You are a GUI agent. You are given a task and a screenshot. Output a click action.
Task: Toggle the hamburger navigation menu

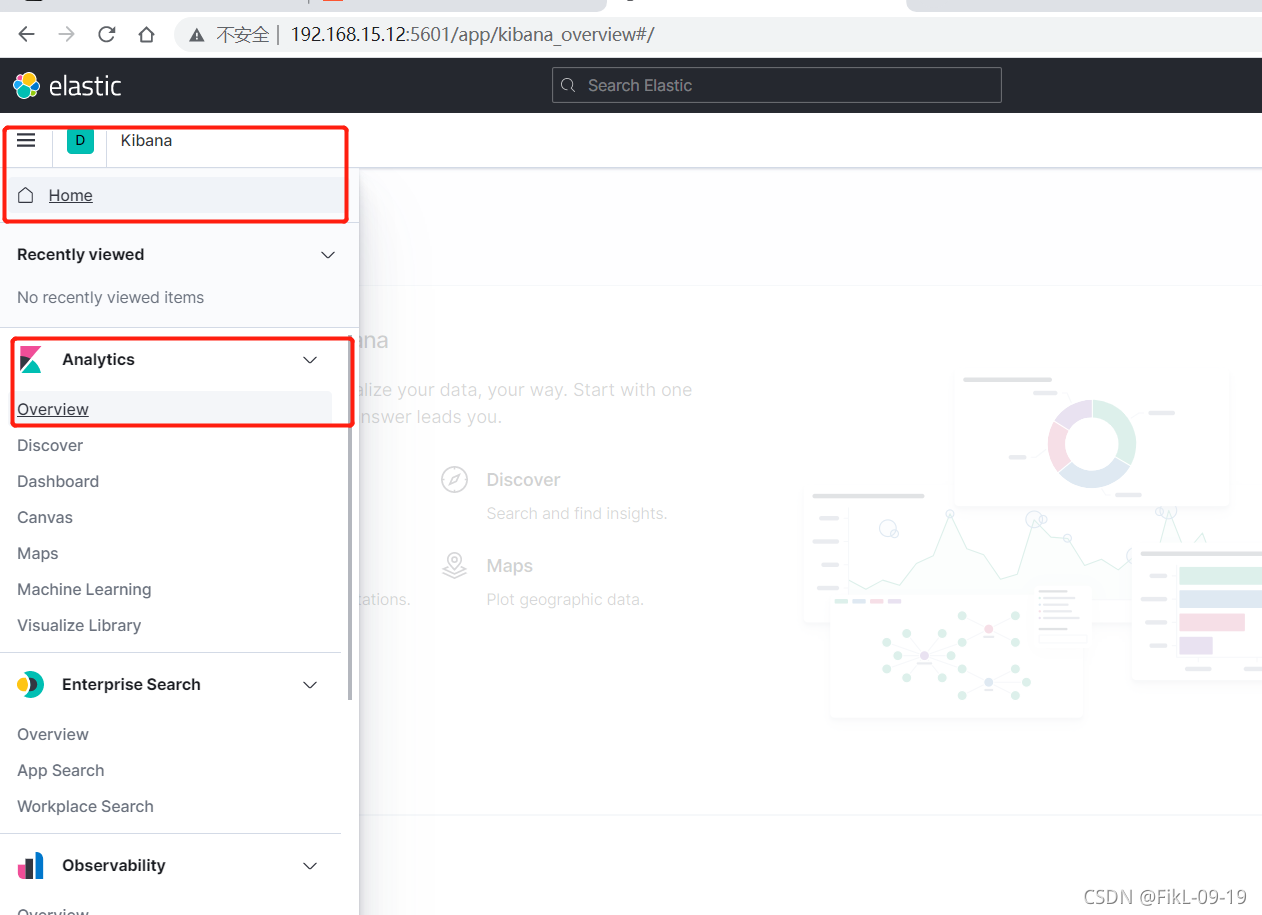[x=26, y=140]
